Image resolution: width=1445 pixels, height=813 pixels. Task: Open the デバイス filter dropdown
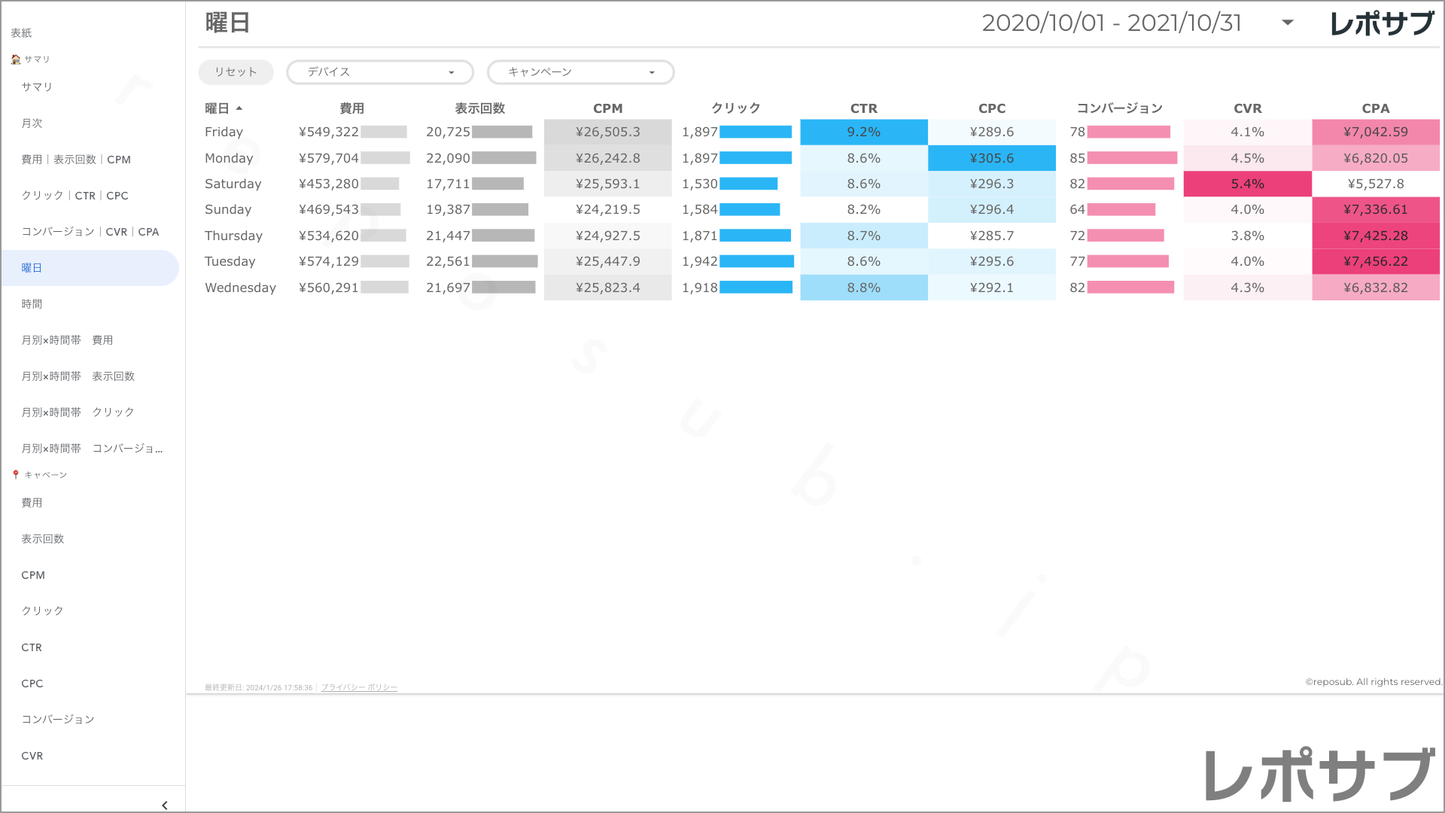(380, 72)
